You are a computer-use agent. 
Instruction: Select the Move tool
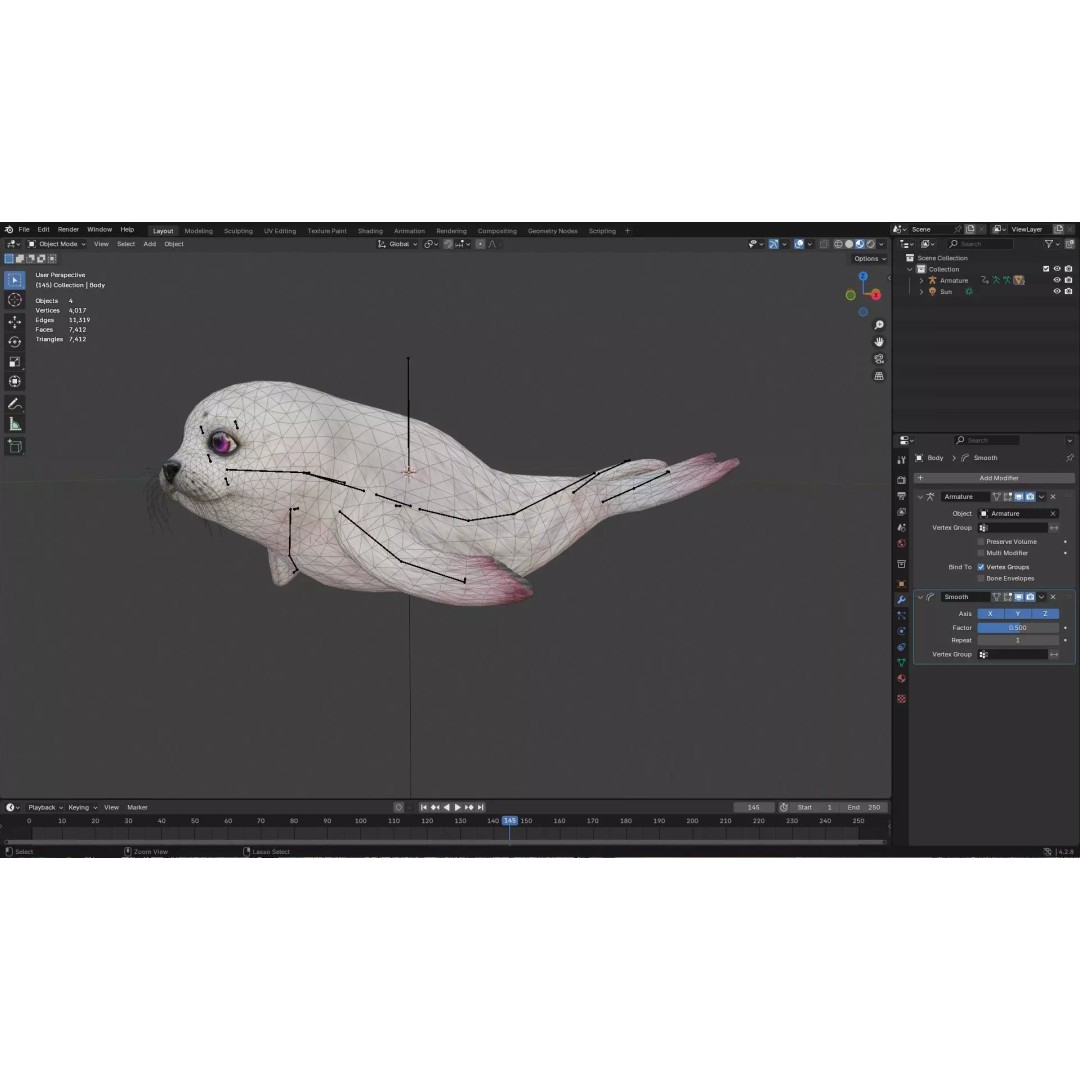pos(14,322)
